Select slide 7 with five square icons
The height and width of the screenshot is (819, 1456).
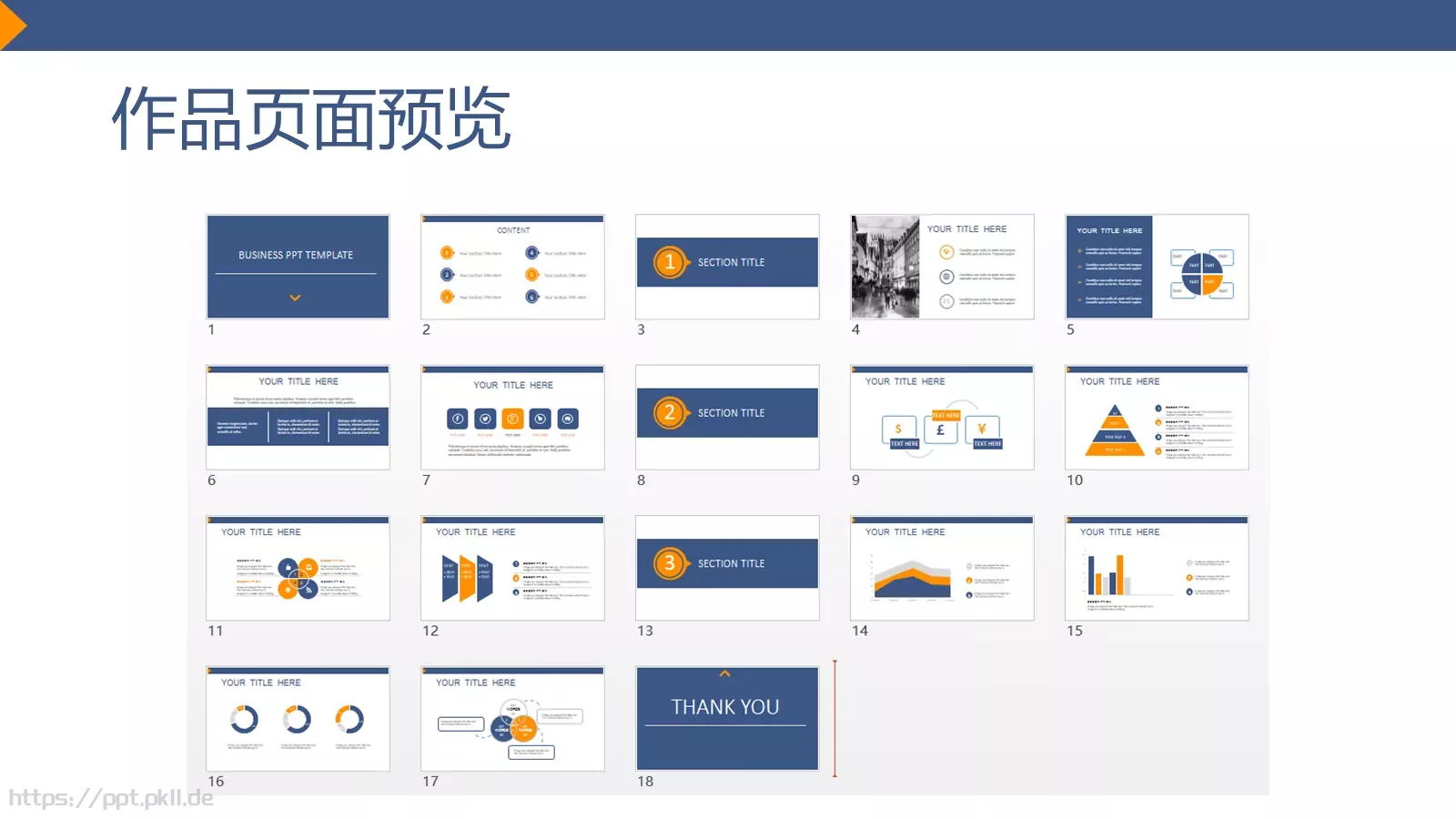pyautogui.click(x=512, y=418)
